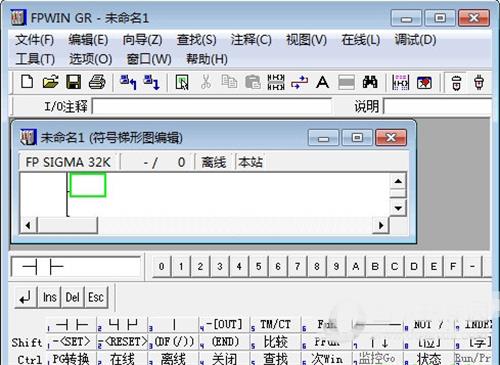The width and height of the screenshot is (500, 365).
Task: Select the green pointer selection tool icon
Action: 182,82
